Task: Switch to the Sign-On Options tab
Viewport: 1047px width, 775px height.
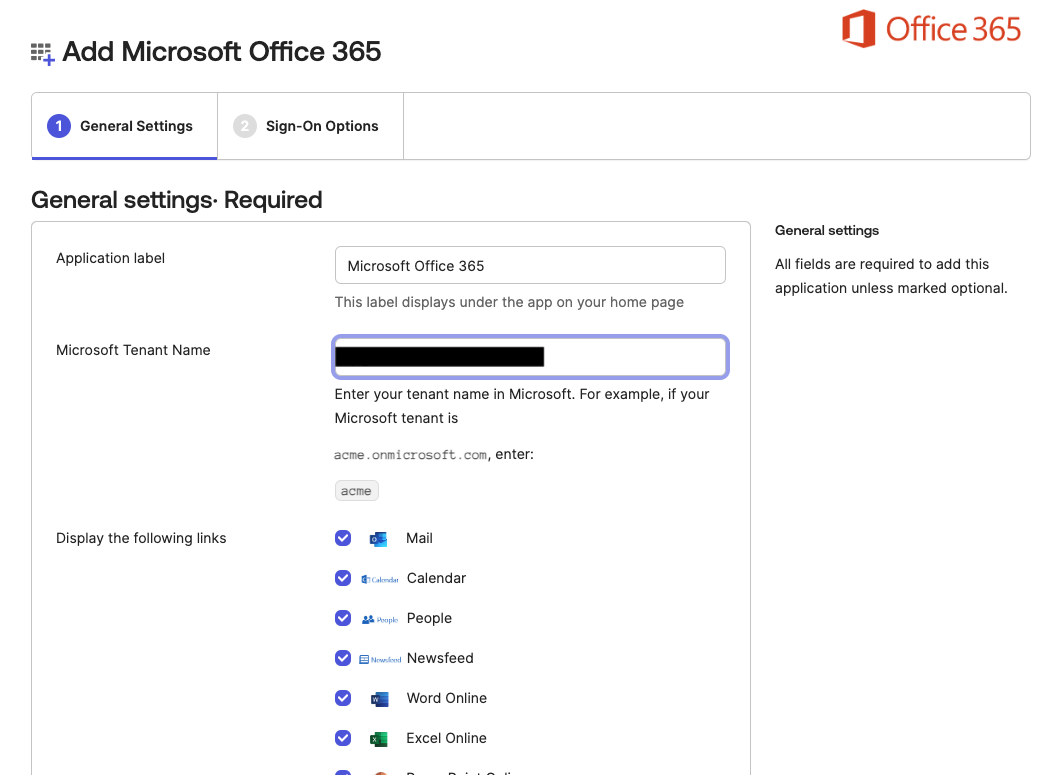Action: 310,126
